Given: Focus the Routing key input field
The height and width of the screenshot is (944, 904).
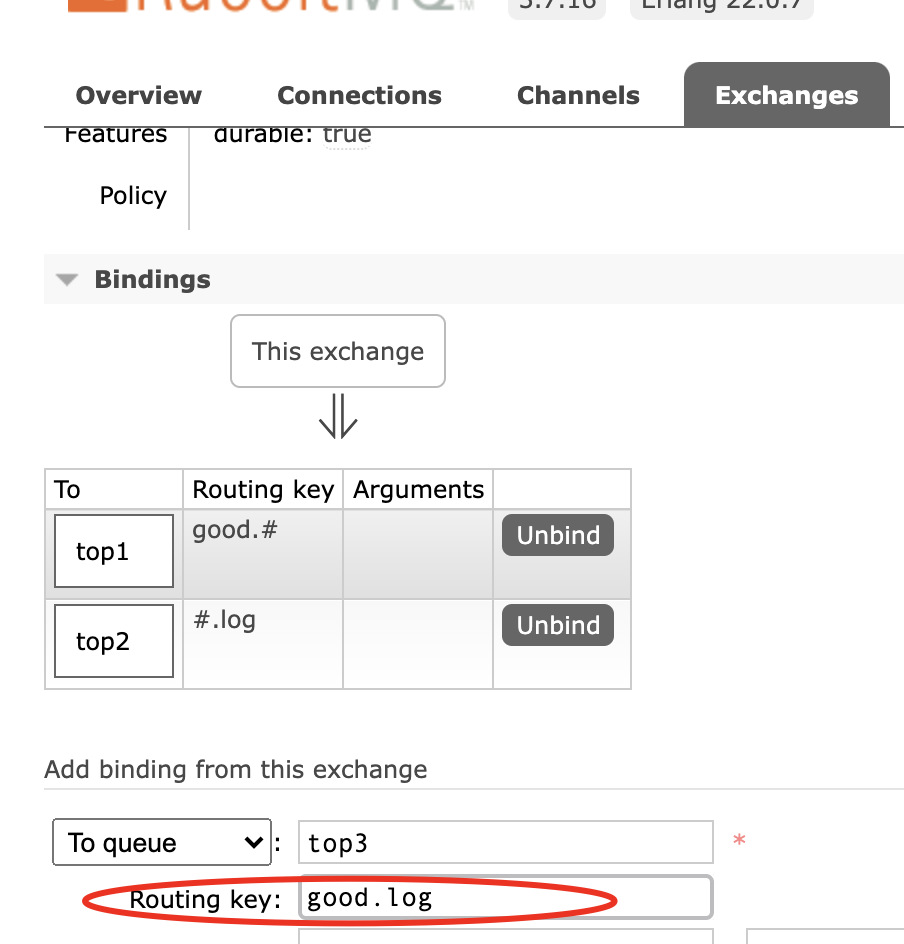Looking at the screenshot, I should 506,898.
